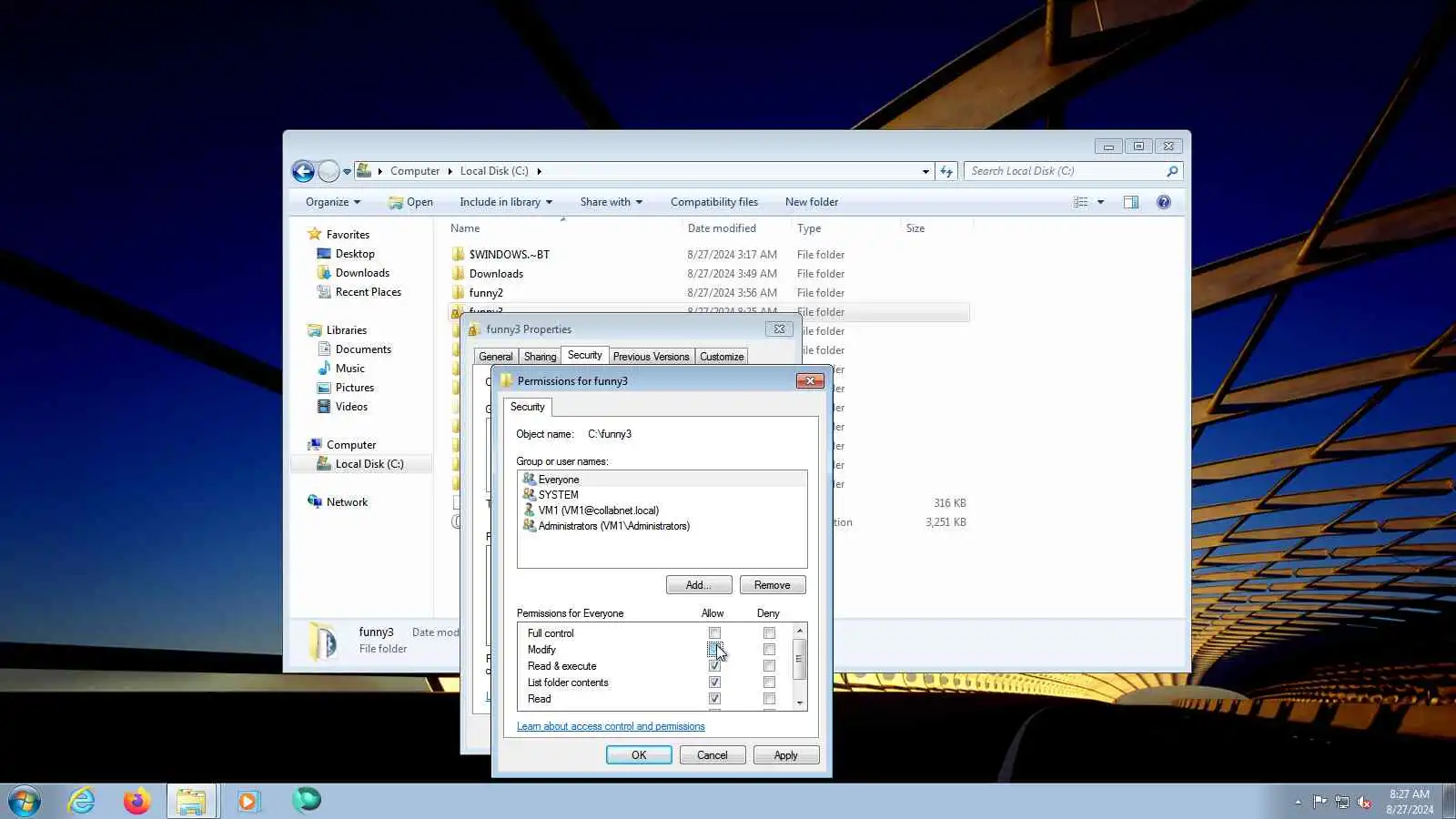
Task: Expand the address bar history dropdown
Action: point(925,171)
